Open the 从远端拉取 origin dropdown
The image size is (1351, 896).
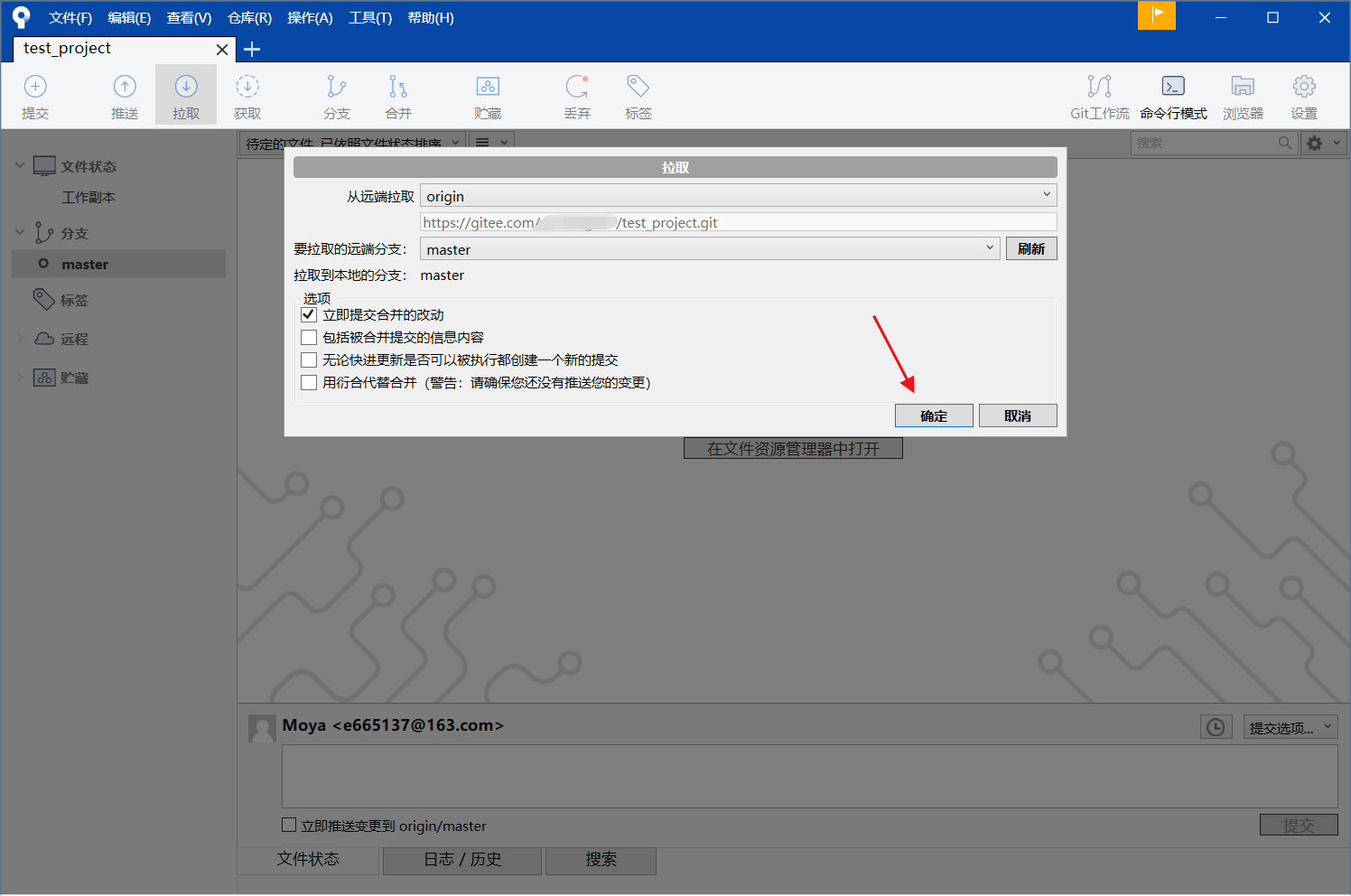coord(738,196)
